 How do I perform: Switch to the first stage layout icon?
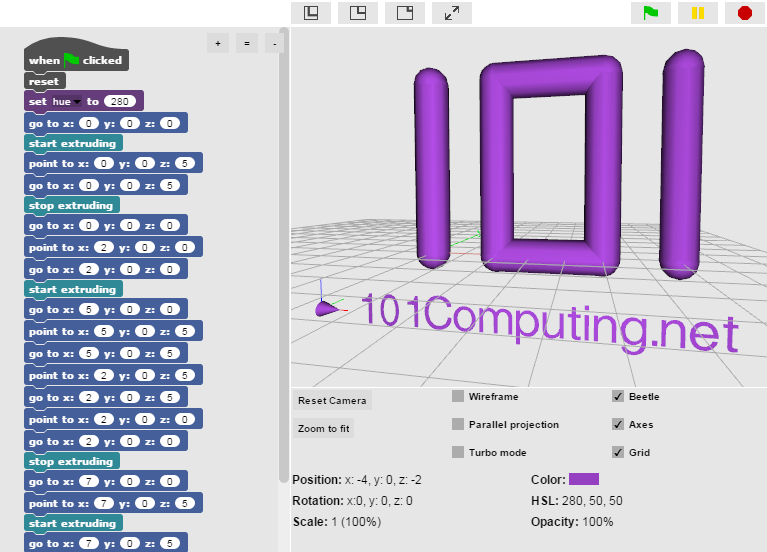311,13
